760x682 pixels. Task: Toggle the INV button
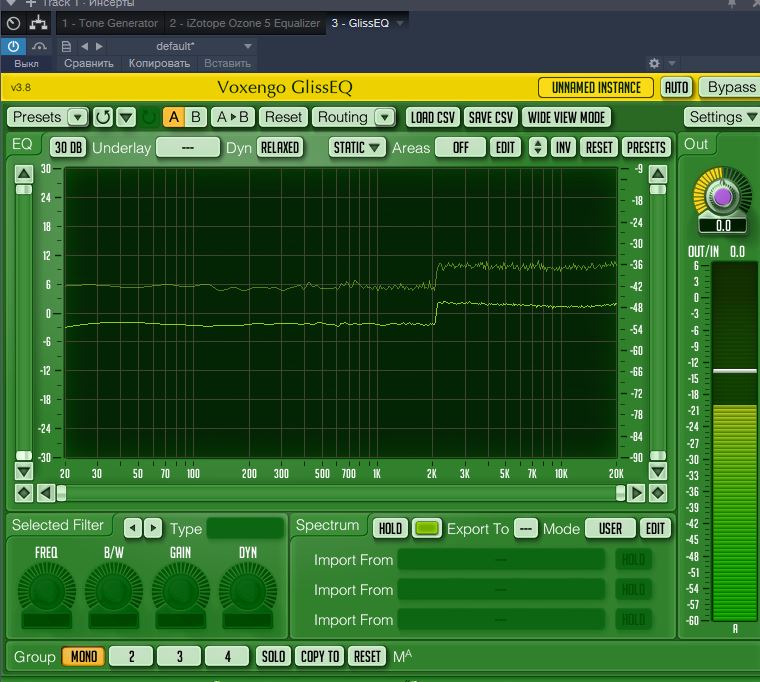tap(563, 147)
